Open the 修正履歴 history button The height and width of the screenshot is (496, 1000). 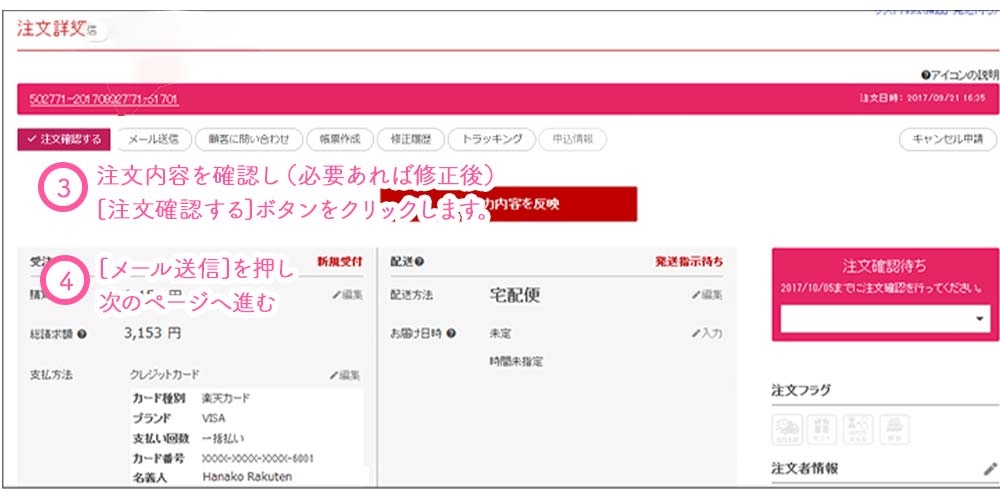[408, 139]
